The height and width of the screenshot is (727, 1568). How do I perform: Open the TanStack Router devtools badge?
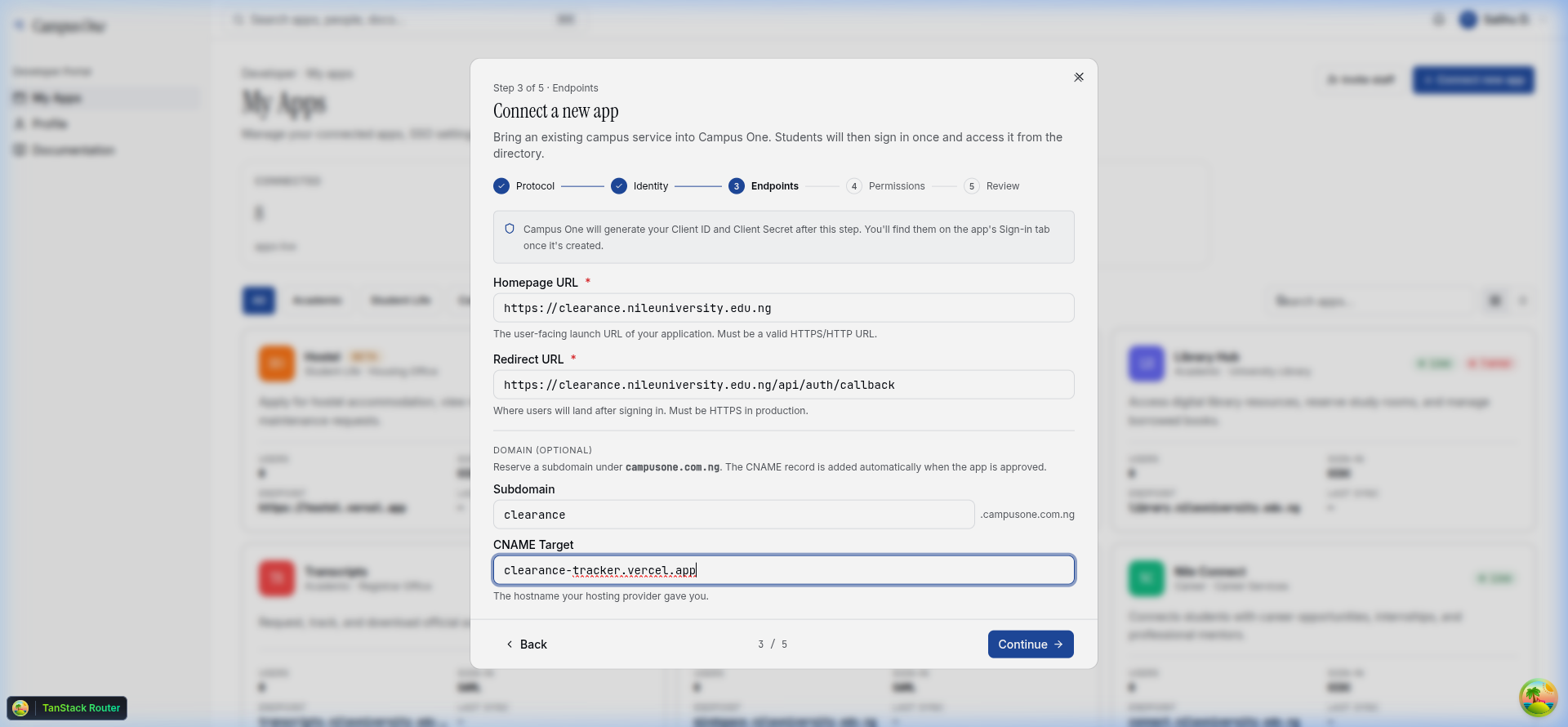coord(67,708)
